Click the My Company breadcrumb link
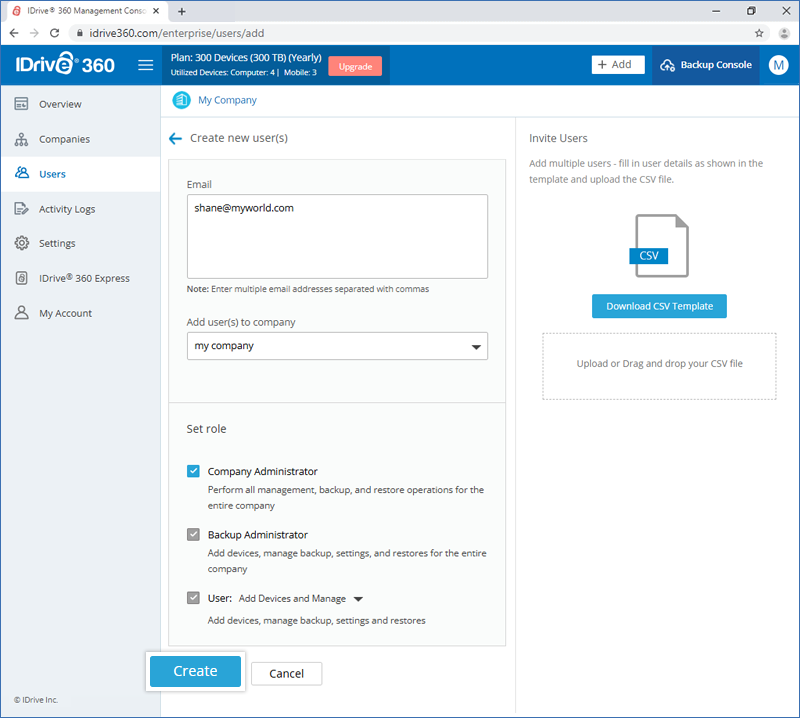The height and width of the screenshot is (718, 800). tap(228, 100)
